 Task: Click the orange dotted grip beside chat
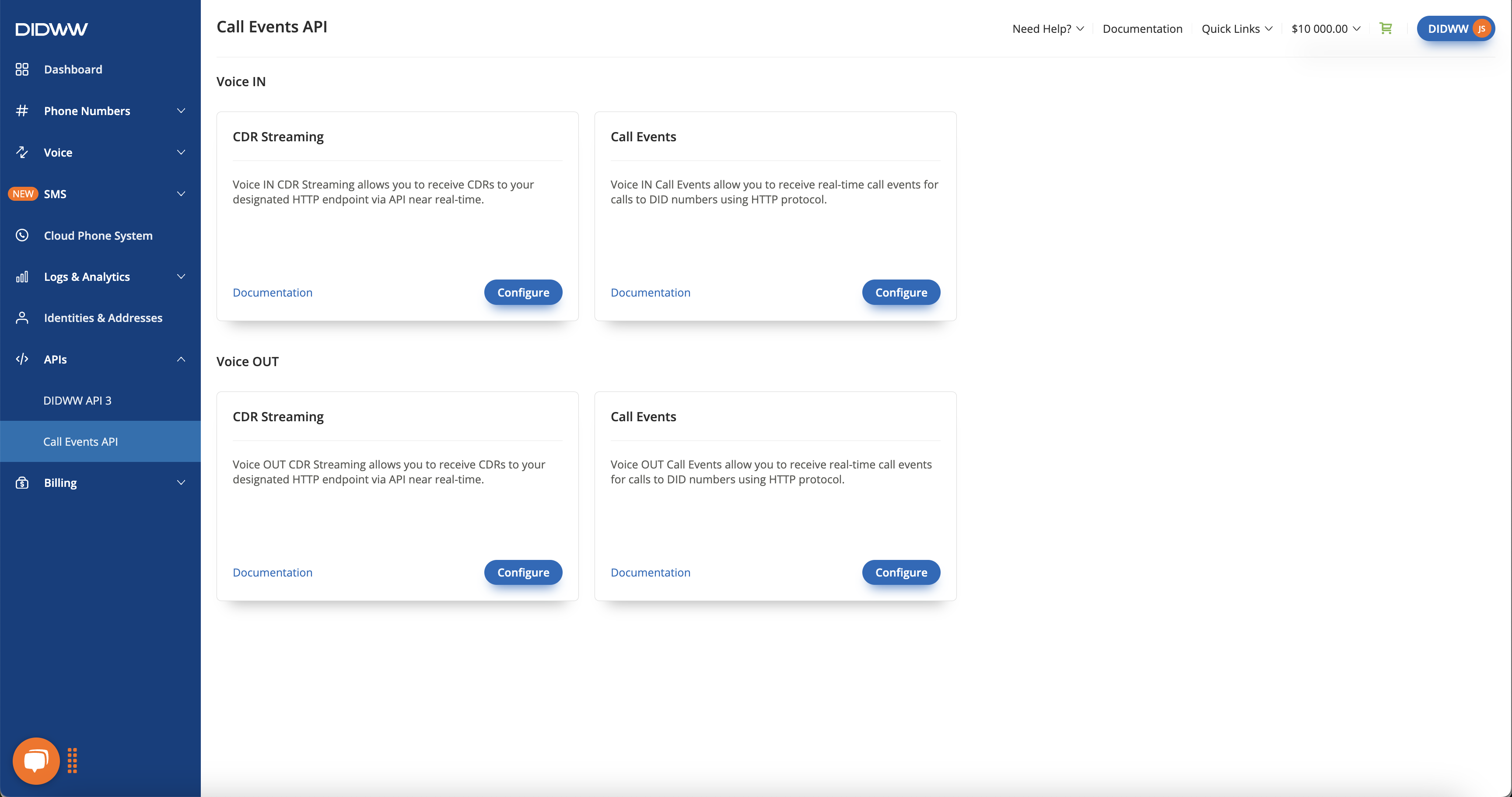tap(72, 761)
